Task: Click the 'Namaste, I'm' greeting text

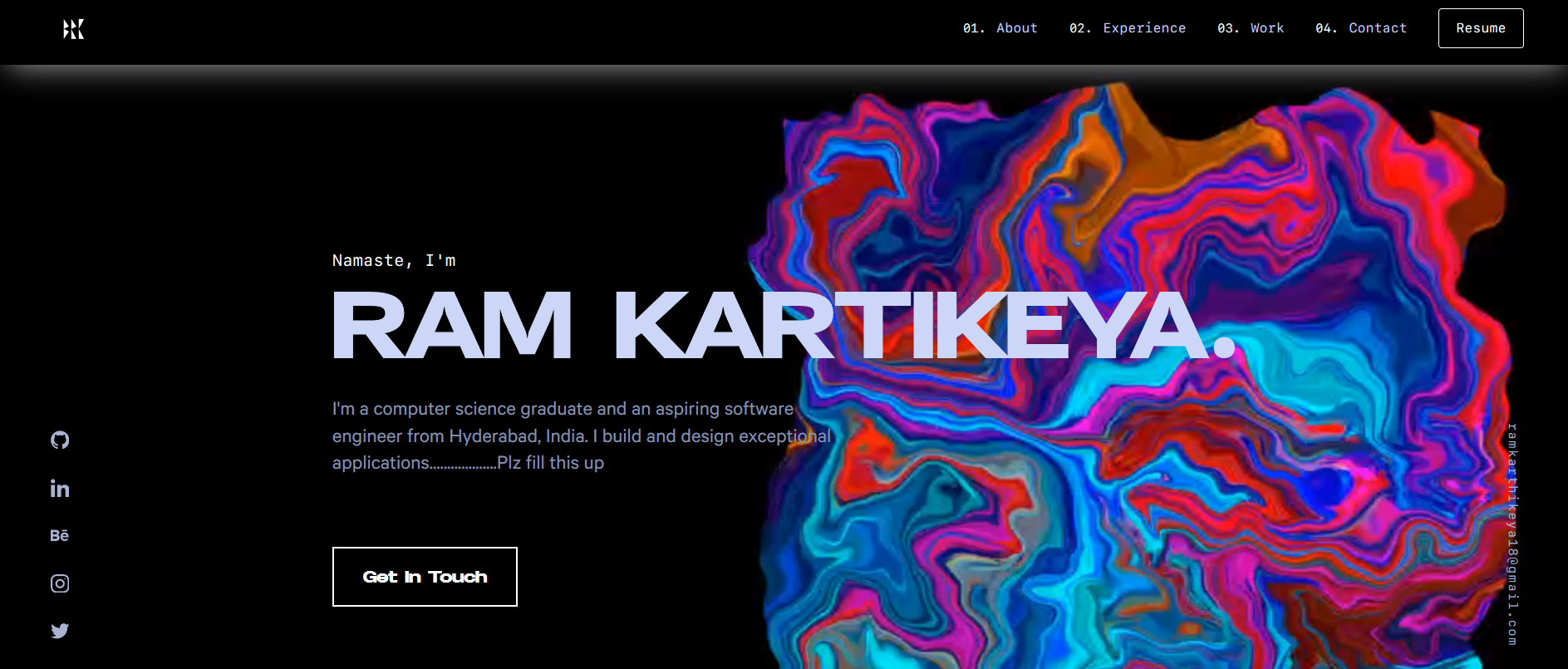Action: pyautogui.click(x=394, y=261)
